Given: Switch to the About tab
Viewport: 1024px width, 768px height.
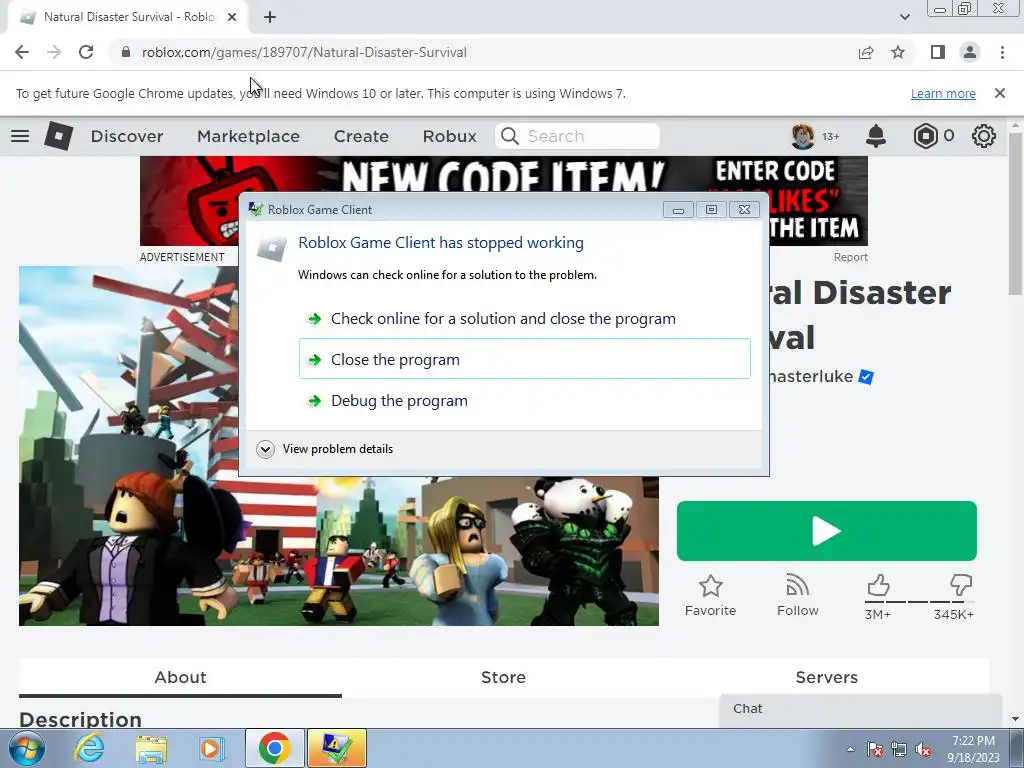Looking at the screenshot, I should (x=180, y=677).
